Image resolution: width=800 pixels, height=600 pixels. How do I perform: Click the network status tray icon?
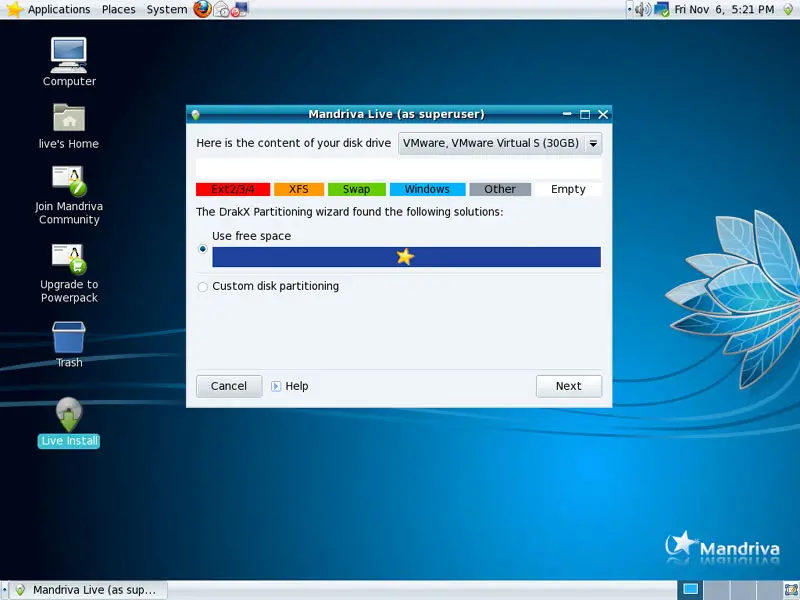tap(662, 9)
